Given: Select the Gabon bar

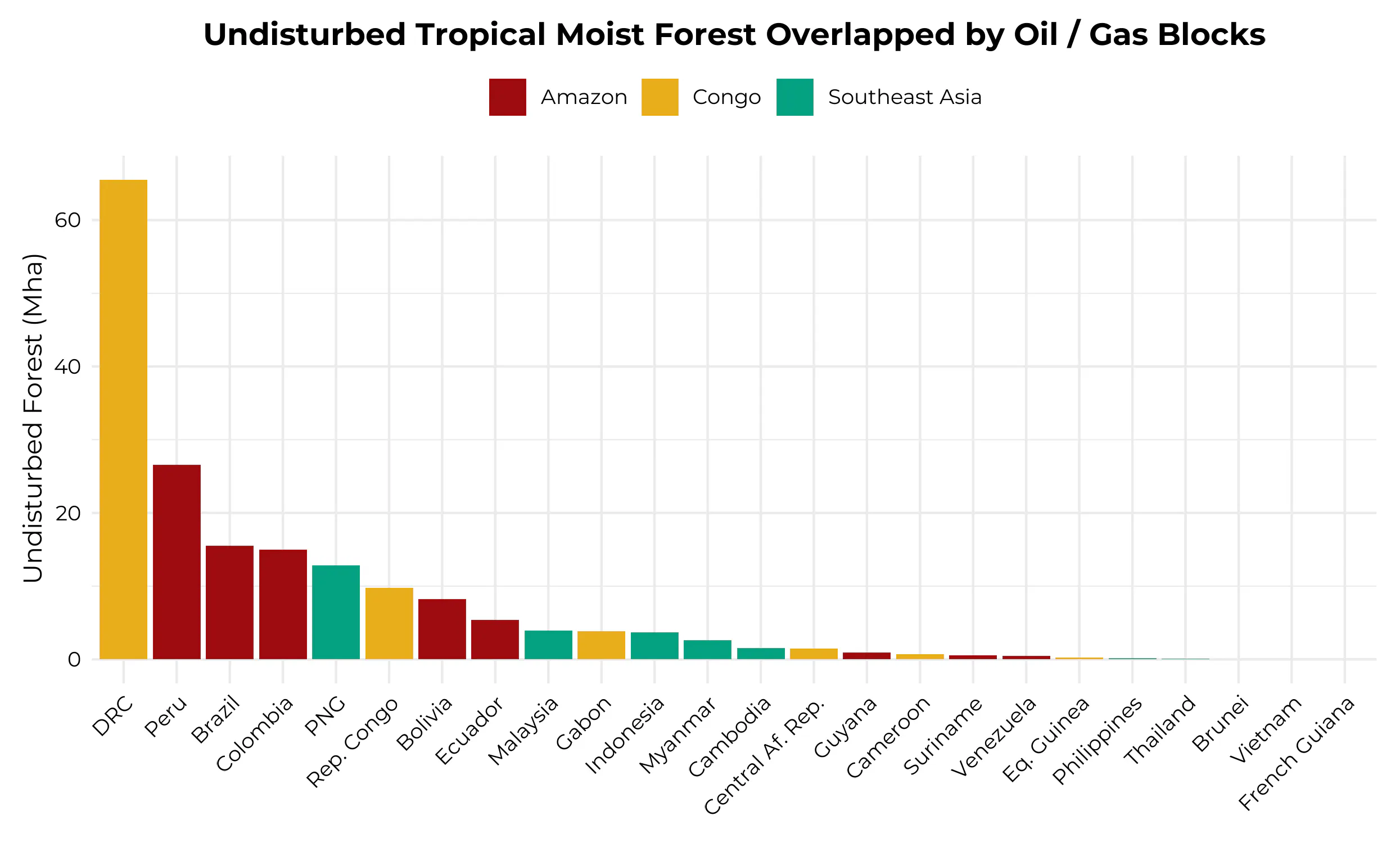Looking at the screenshot, I should [601, 645].
